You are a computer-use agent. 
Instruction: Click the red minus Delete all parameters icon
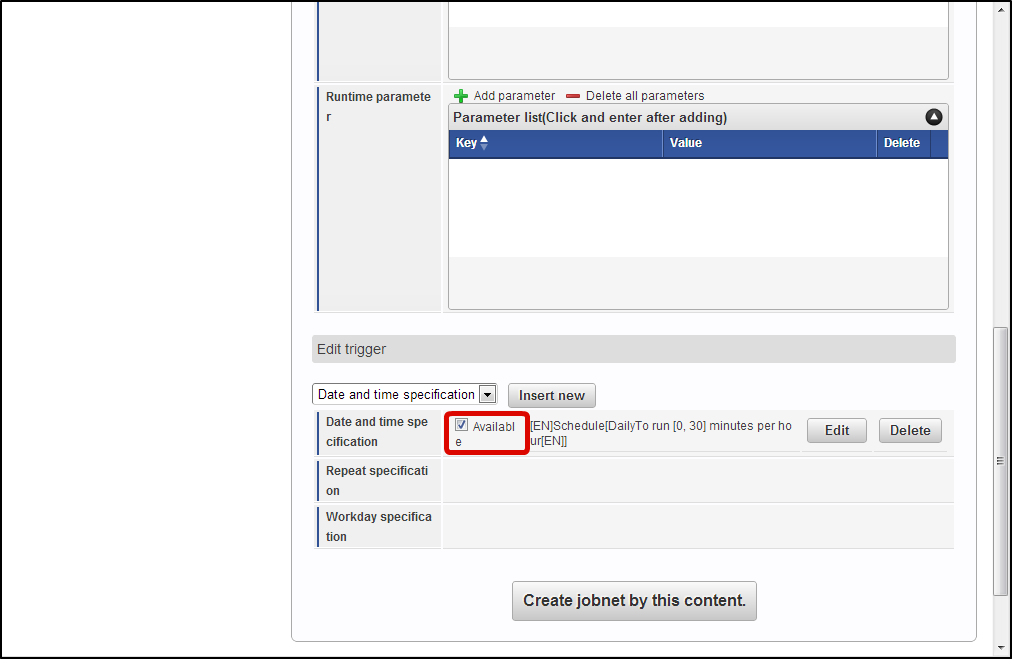click(x=572, y=96)
